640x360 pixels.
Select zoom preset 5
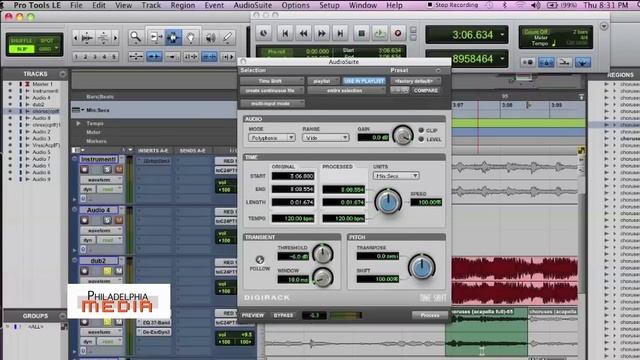coord(114,57)
